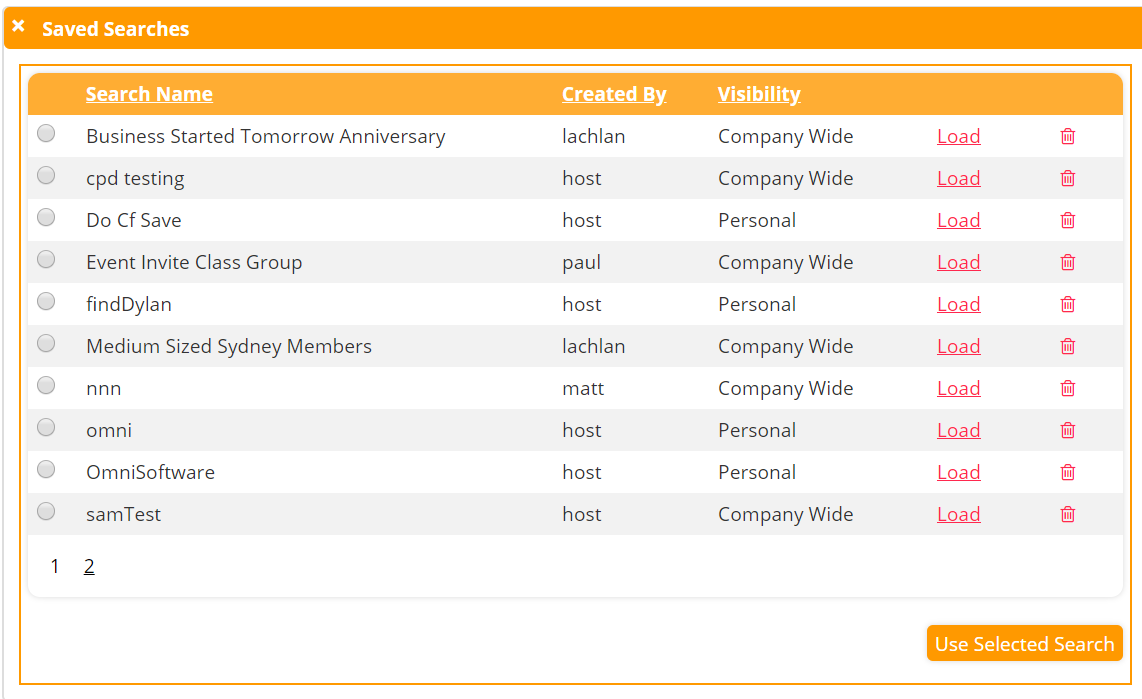Remove the Medium Sized Sydney Members search
Viewport: 1142px width, 699px height.
tap(1068, 347)
